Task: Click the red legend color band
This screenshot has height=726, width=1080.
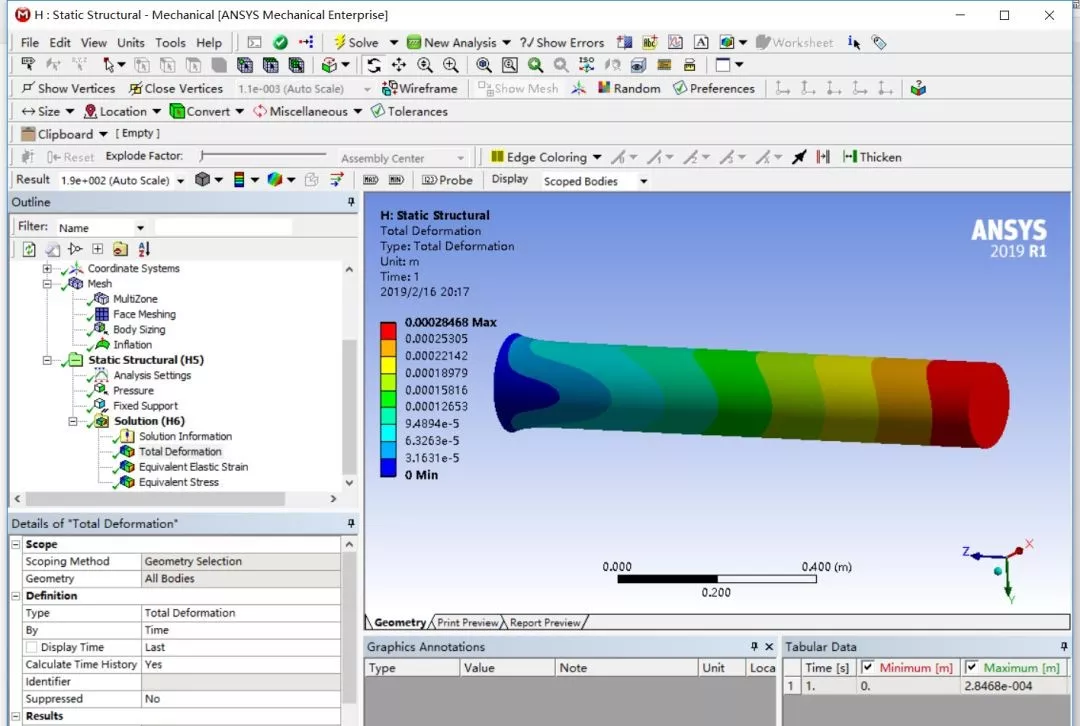Action: click(x=388, y=331)
